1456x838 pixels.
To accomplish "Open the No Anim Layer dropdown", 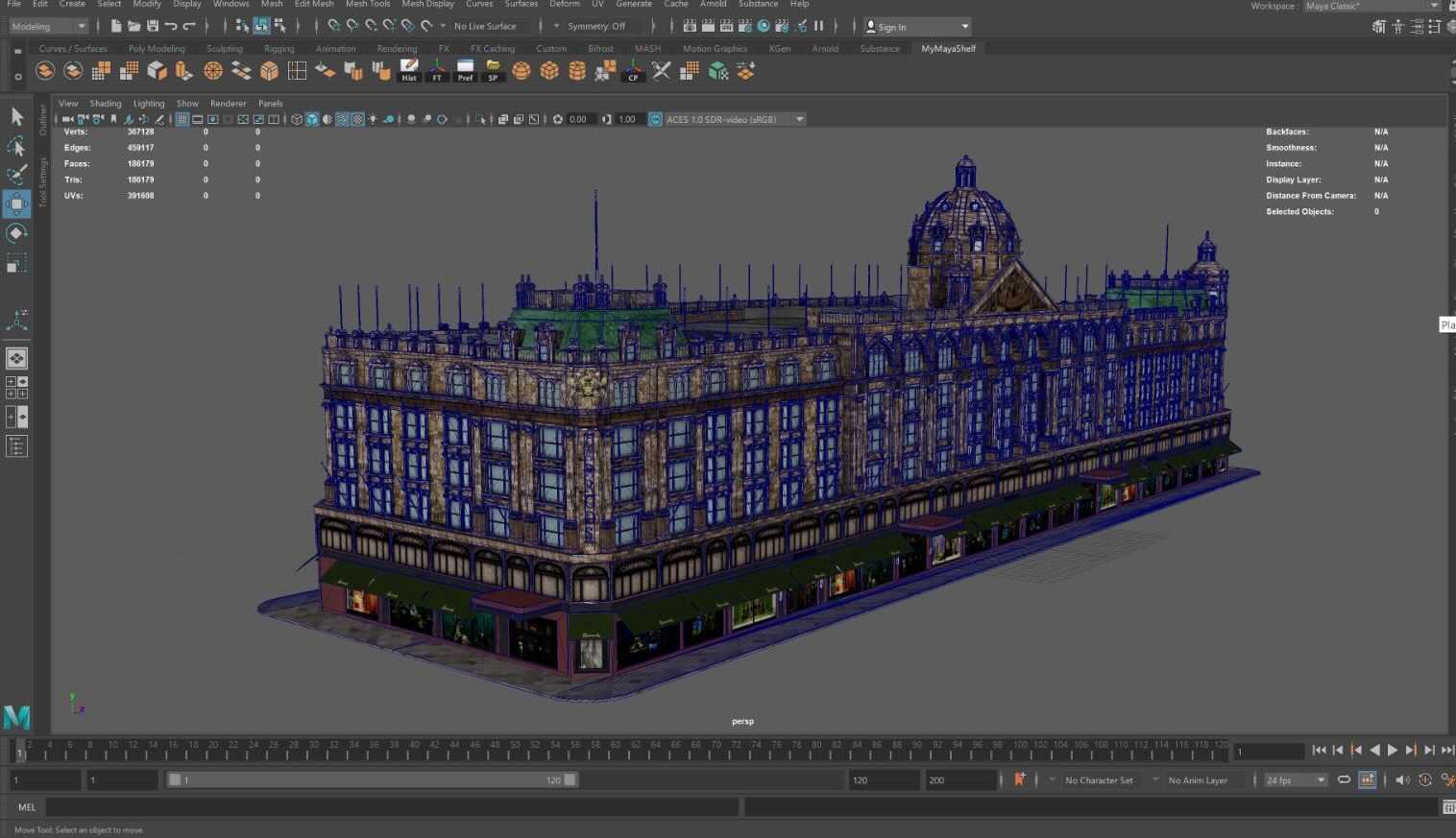I will (1198, 780).
